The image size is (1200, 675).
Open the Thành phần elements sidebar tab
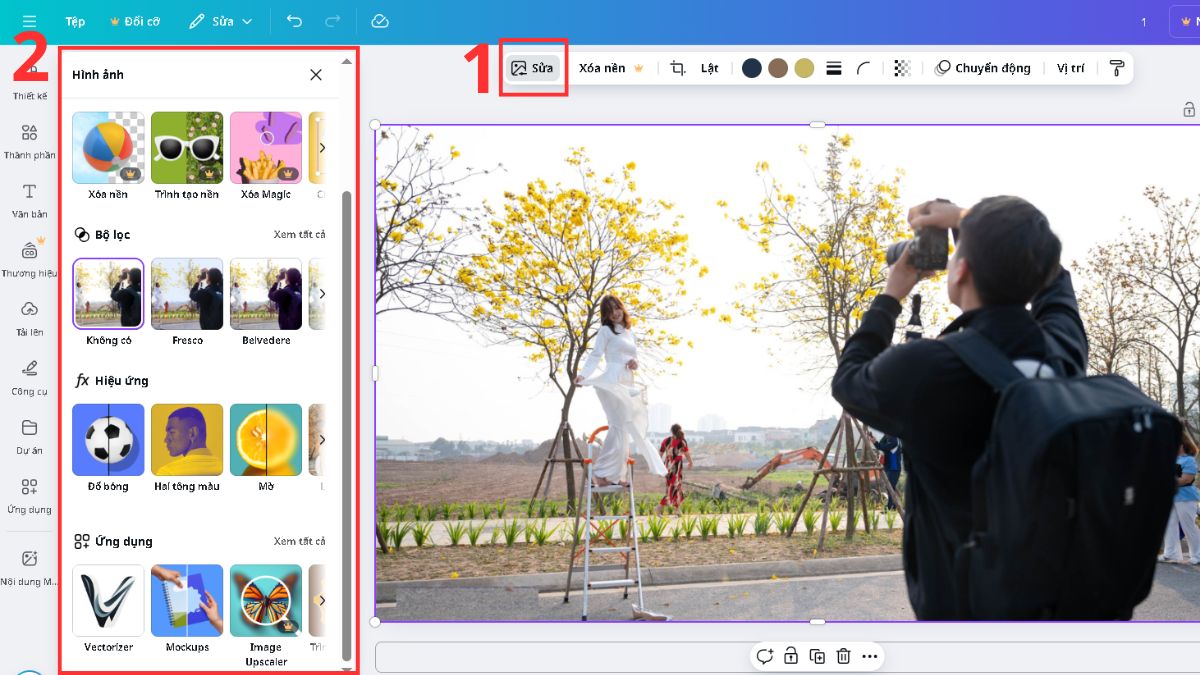point(29,142)
